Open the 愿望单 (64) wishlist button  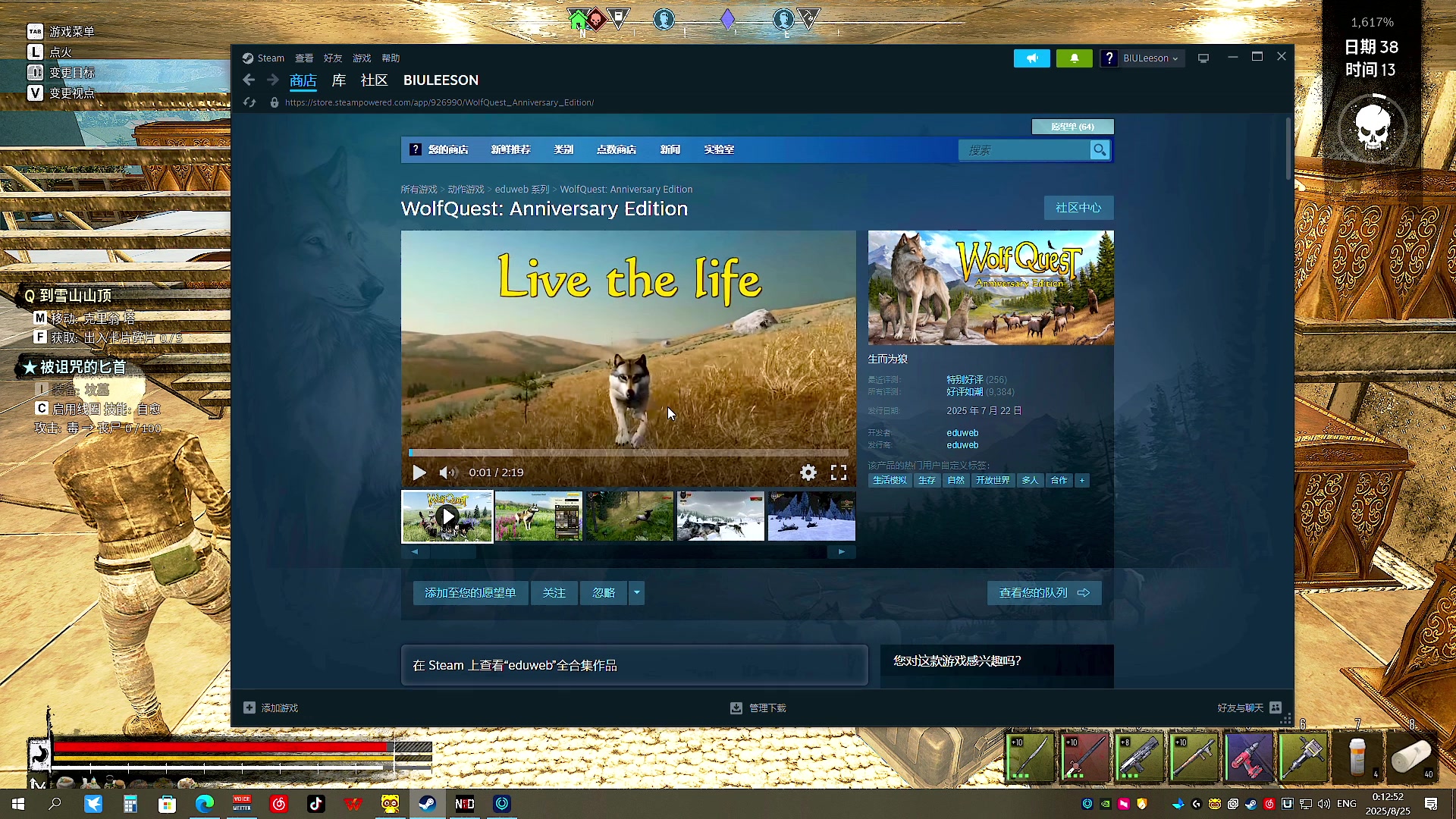[1072, 127]
